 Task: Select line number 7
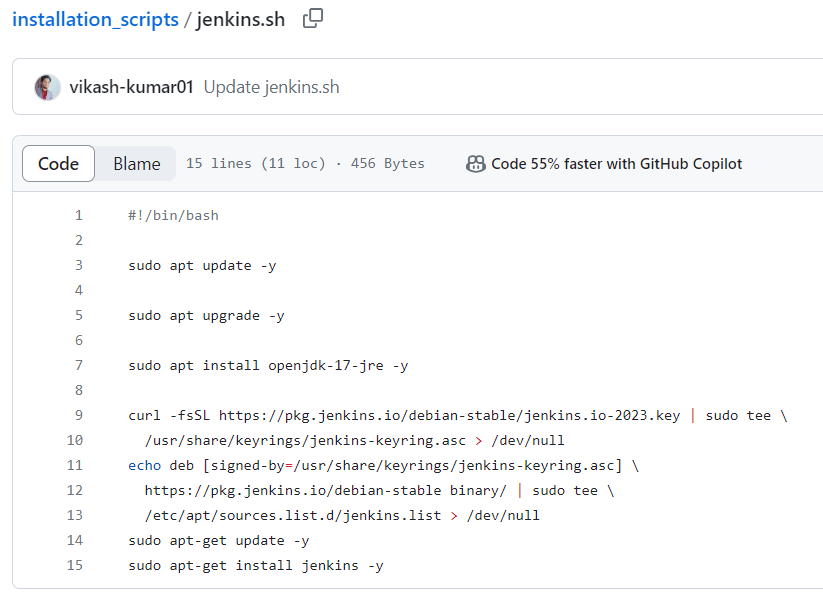click(79, 365)
